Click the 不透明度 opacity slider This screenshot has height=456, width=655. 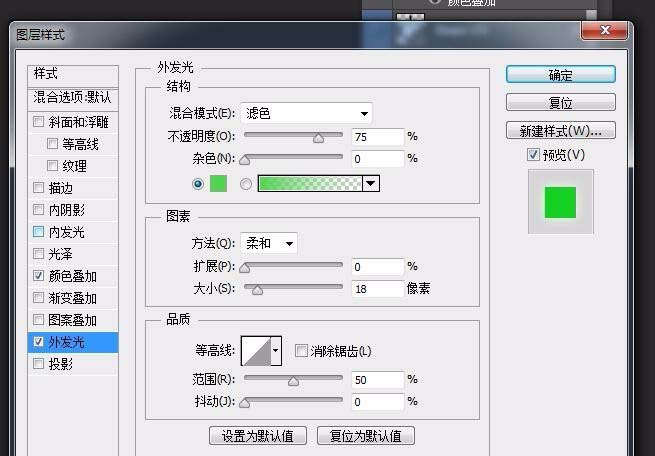(293, 136)
